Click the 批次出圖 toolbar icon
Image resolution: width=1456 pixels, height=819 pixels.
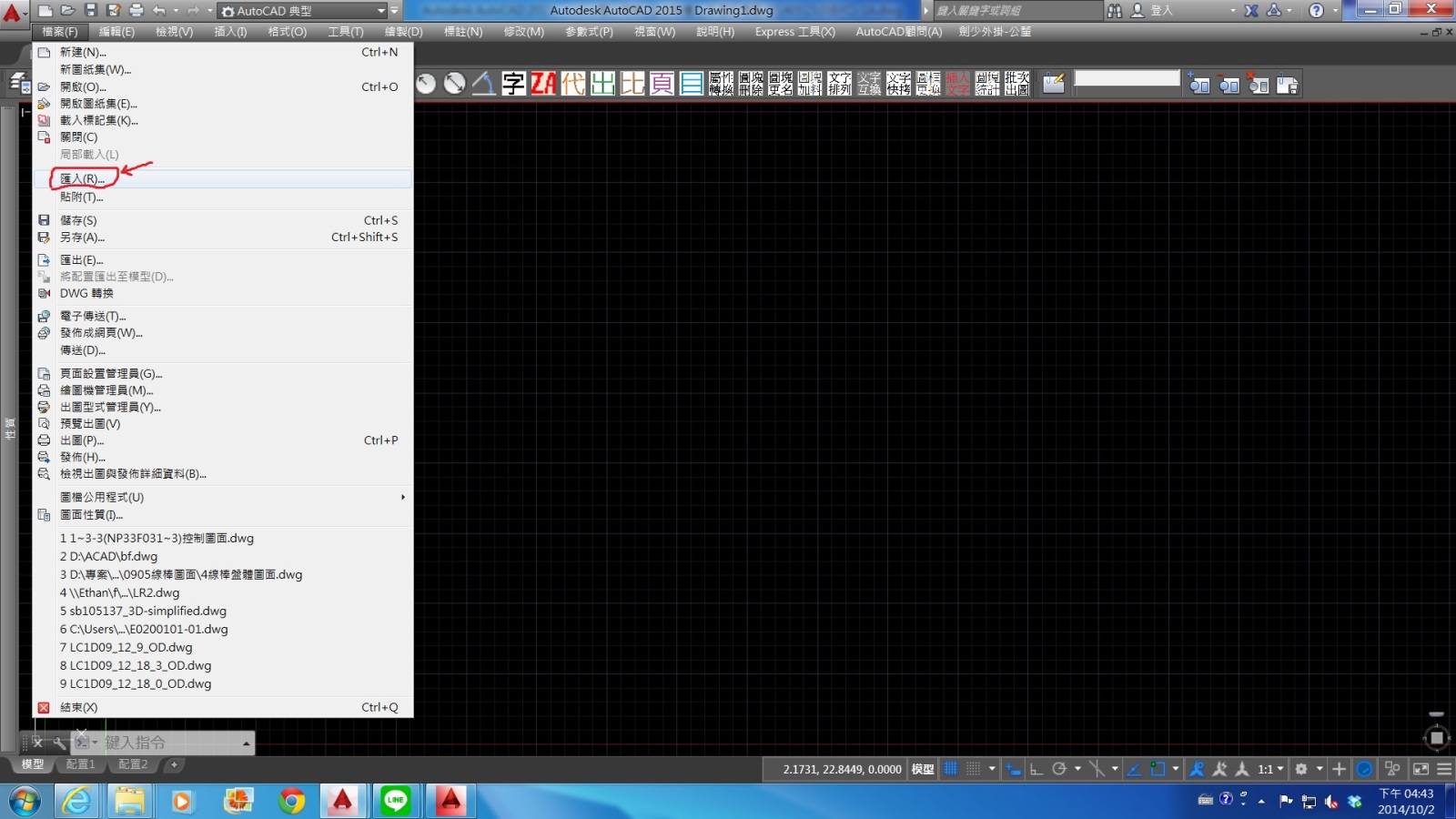pyautogui.click(x=1016, y=84)
